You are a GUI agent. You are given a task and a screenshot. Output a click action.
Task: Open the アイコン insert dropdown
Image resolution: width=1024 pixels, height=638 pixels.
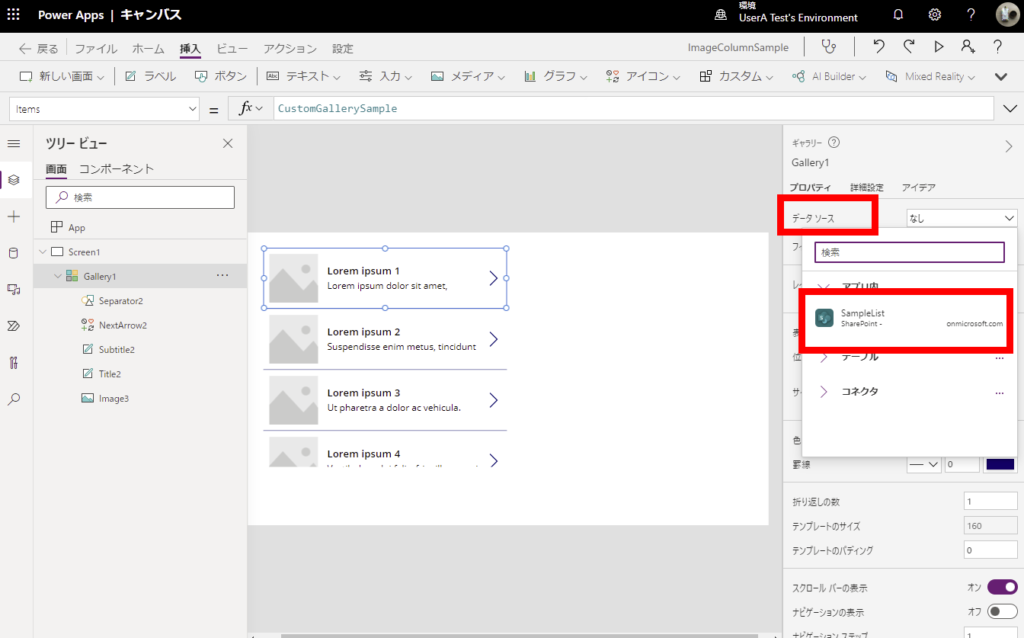tap(643, 76)
